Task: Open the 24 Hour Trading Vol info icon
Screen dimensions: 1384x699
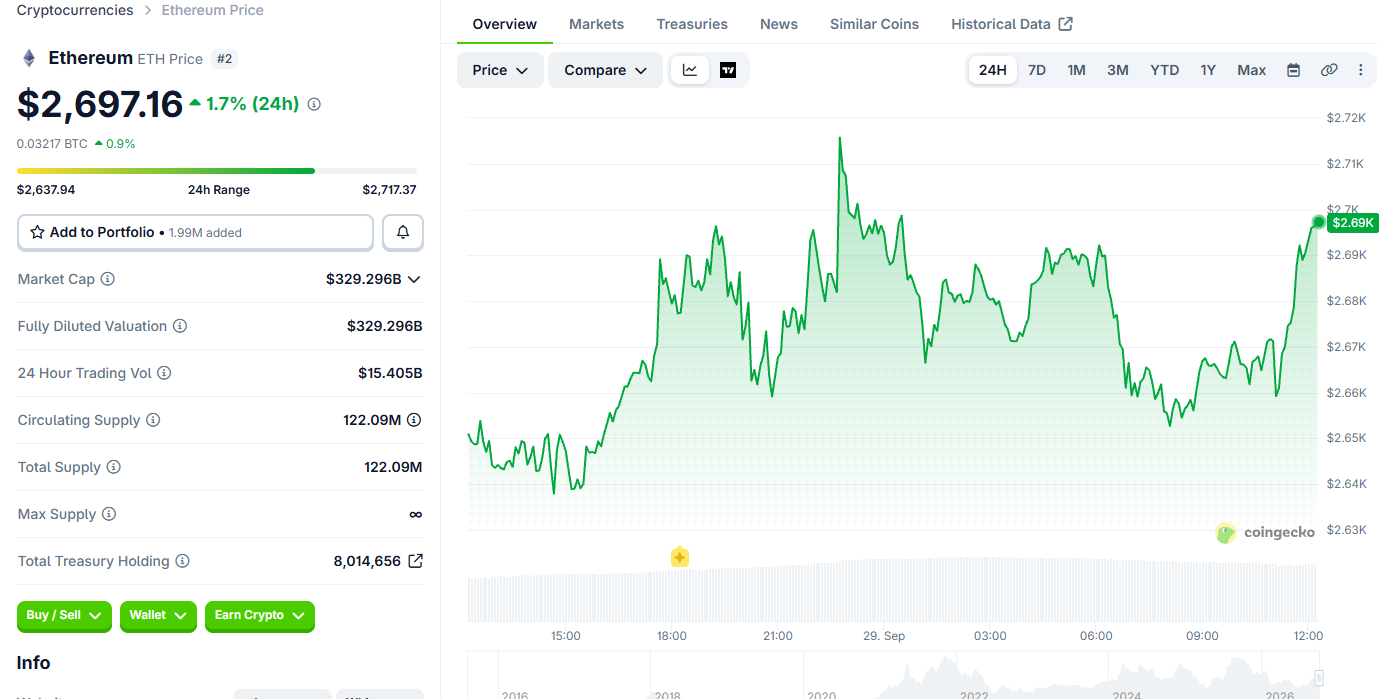Action: point(164,373)
